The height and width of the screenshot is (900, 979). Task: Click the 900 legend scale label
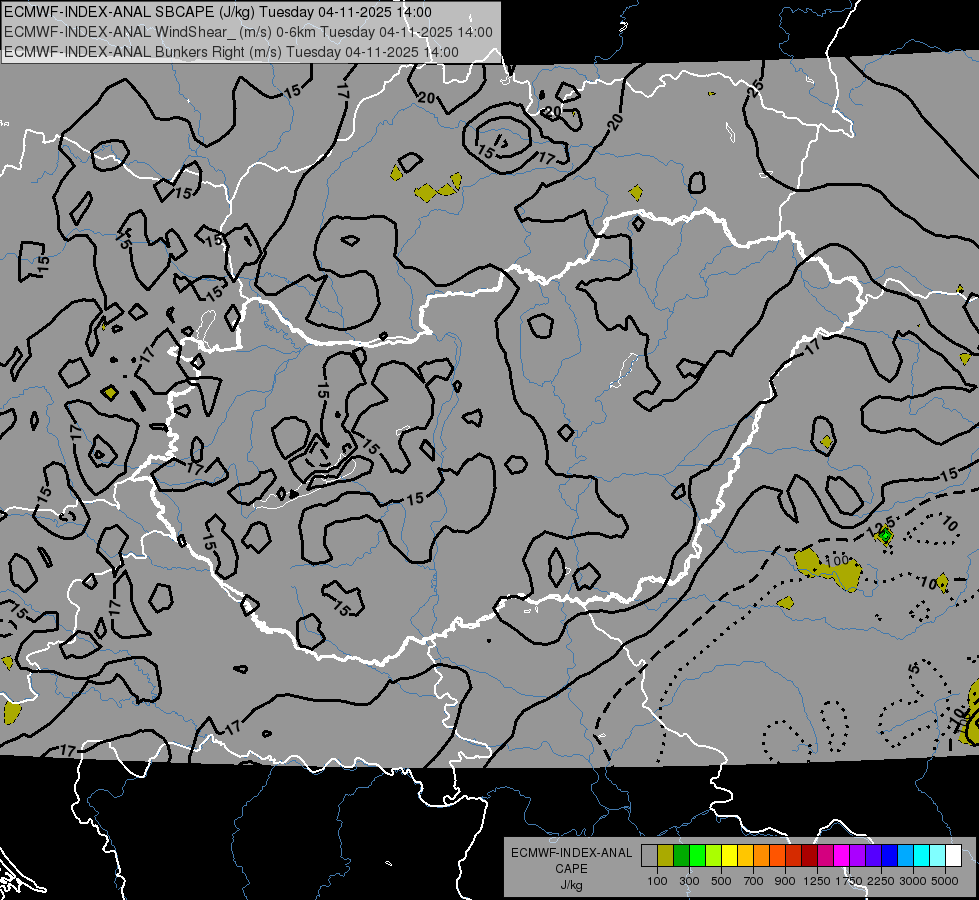coord(785,881)
